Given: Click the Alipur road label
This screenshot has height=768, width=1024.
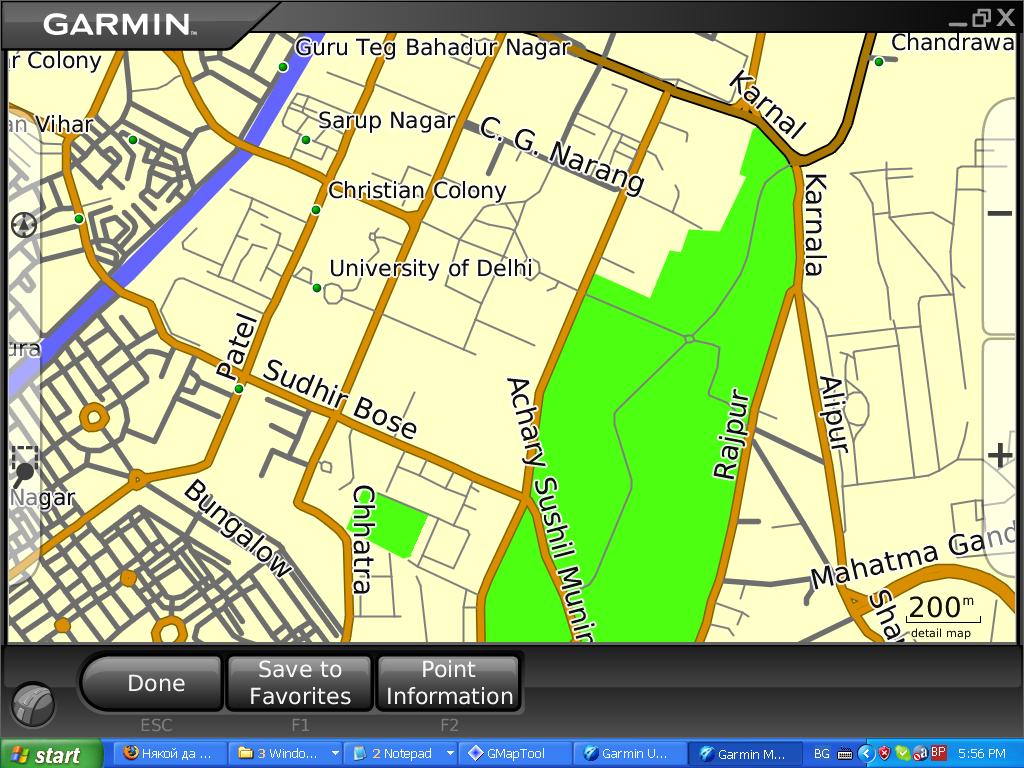Looking at the screenshot, I should 834,415.
